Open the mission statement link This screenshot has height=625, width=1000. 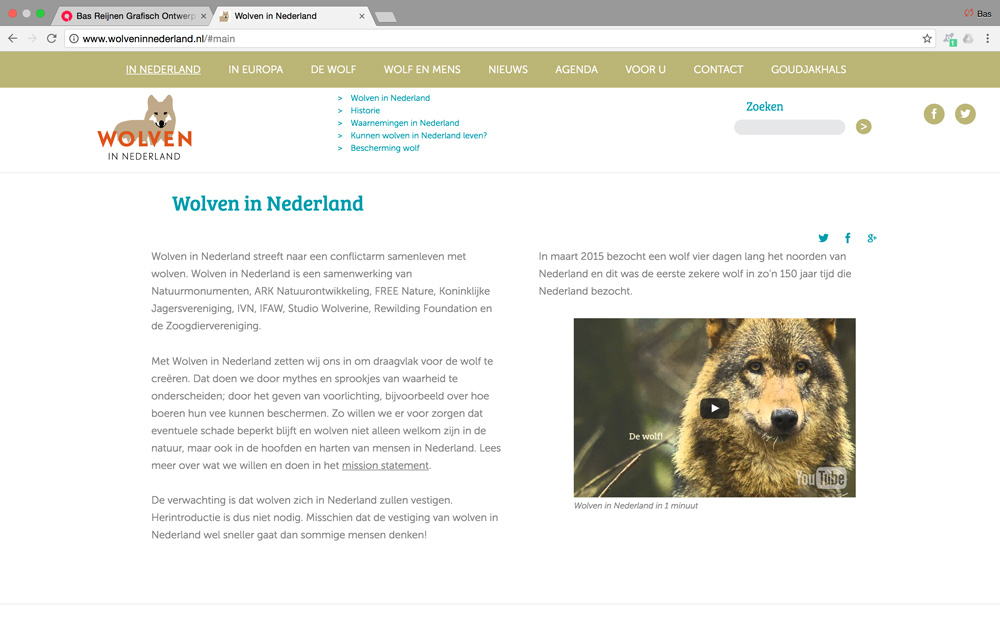(385, 464)
